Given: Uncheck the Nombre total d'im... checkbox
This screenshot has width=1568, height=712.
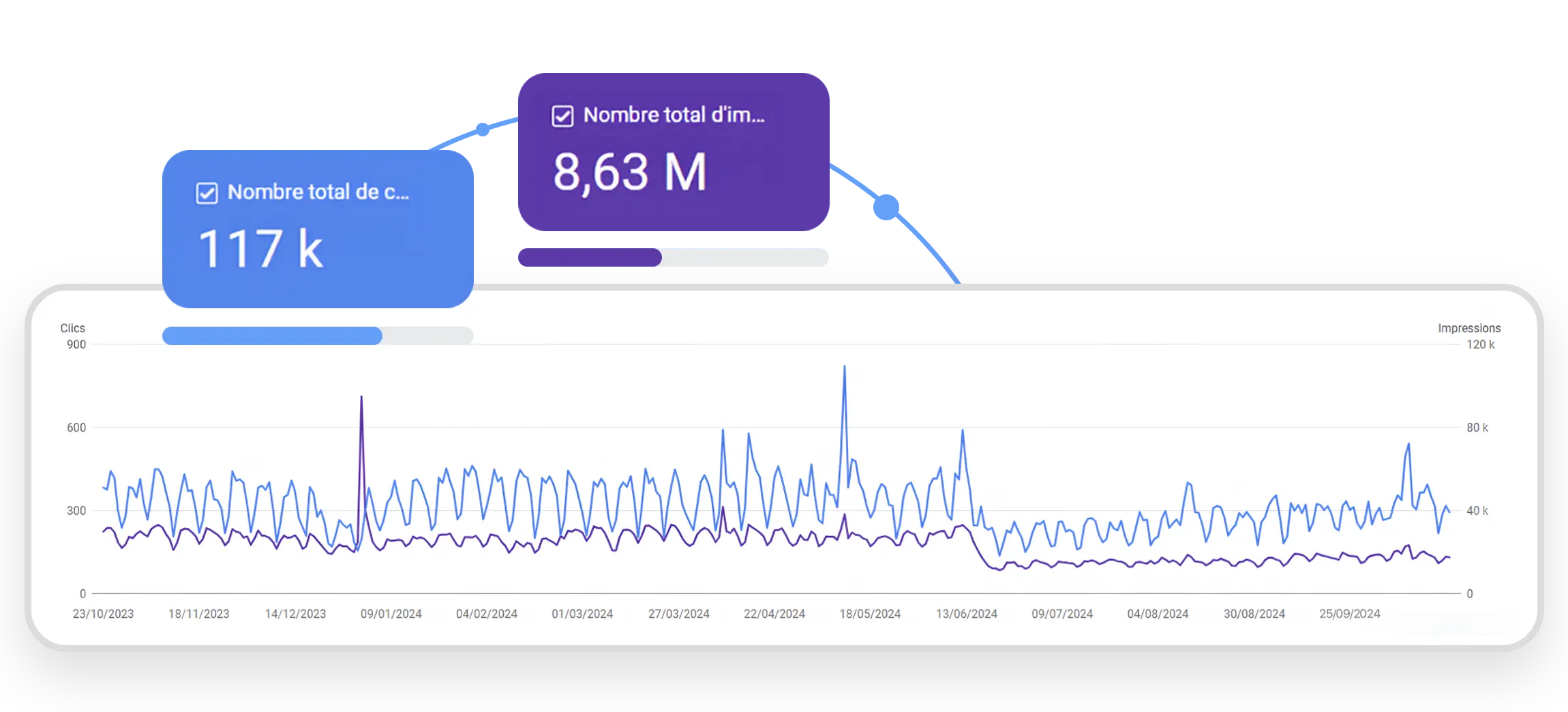Looking at the screenshot, I should (562, 116).
